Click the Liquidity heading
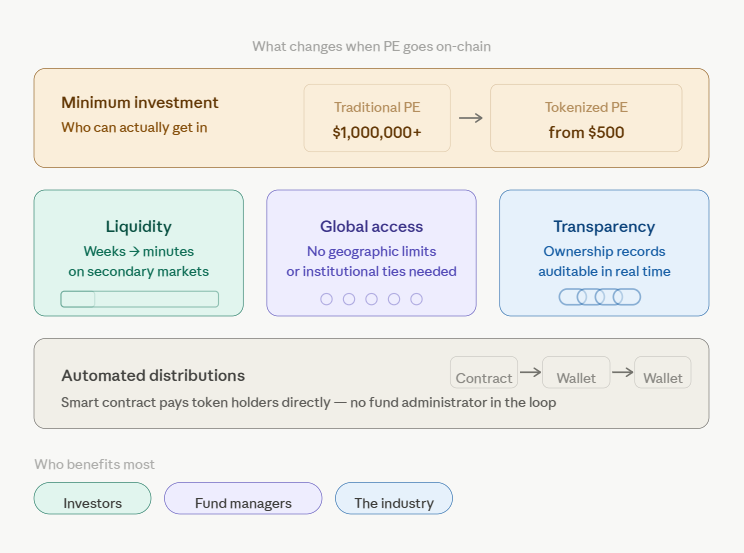 pos(139,226)
